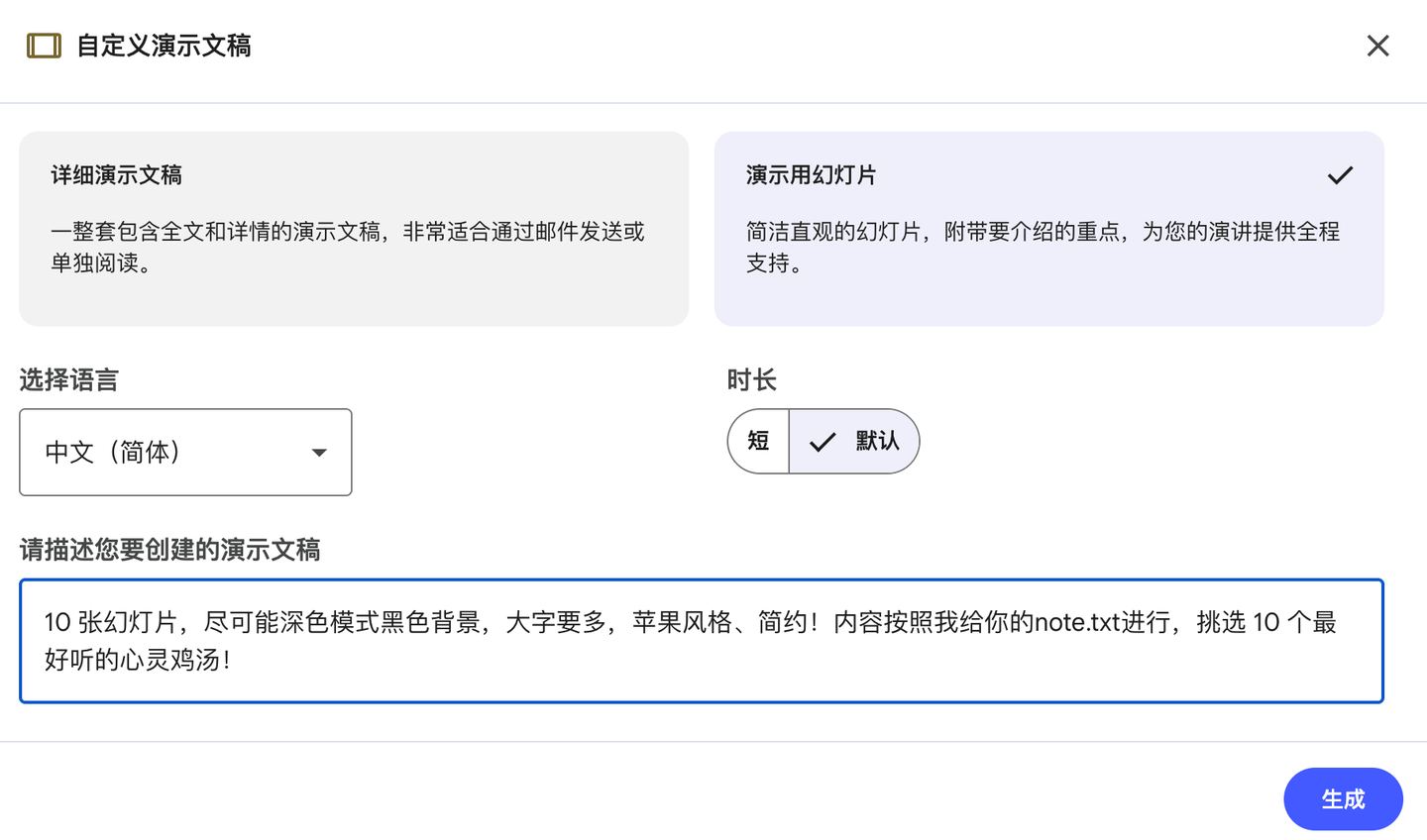Click the 详细演示文稿 heading text
Image resolution: width=1427 pixels, height=840 pixels.
117,175
